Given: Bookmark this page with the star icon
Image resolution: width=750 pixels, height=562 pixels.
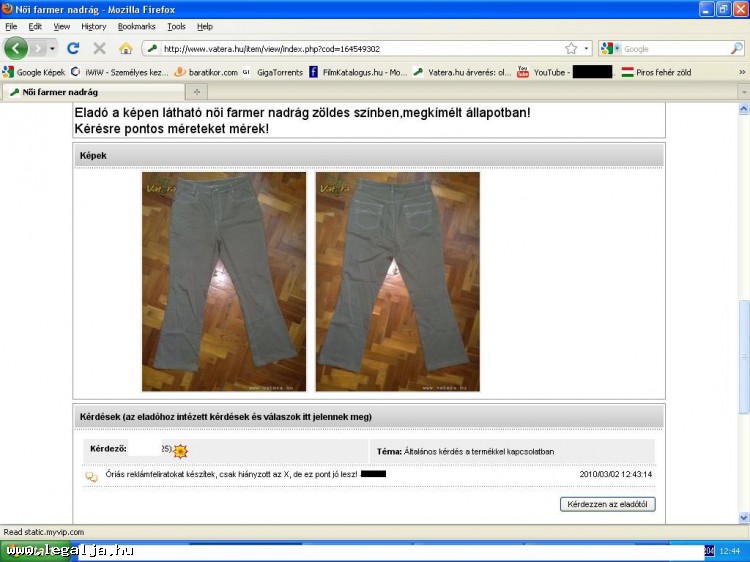Looking at the screenshot, I should pyautogui.click(x=571, y=48).
